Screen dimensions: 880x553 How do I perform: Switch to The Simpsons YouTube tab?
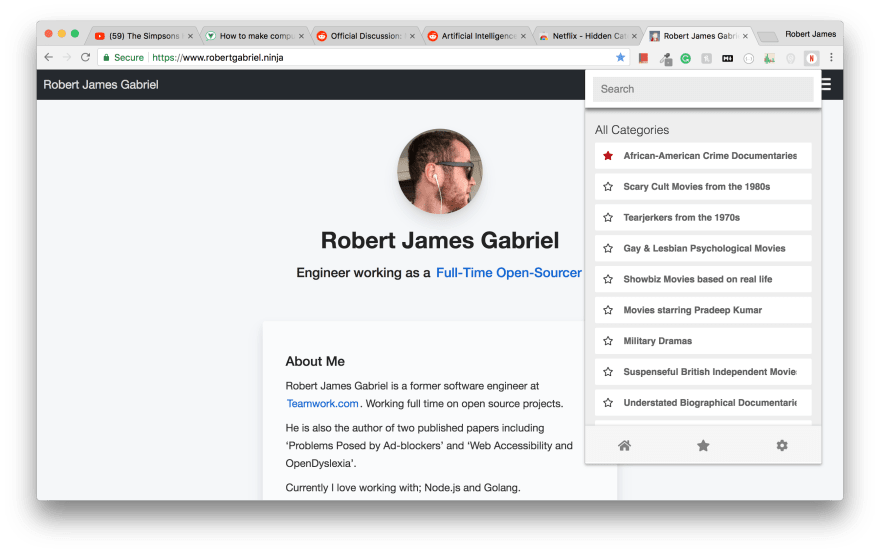click(x=143, y=36)
